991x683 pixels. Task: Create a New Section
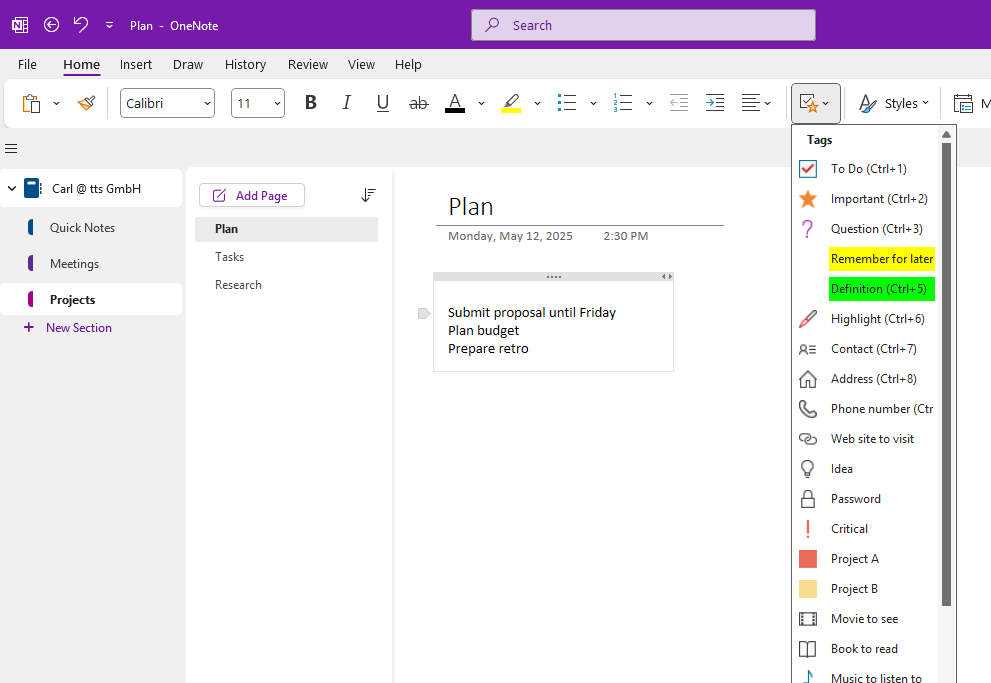pyautogui.click(x=68, y=327)
